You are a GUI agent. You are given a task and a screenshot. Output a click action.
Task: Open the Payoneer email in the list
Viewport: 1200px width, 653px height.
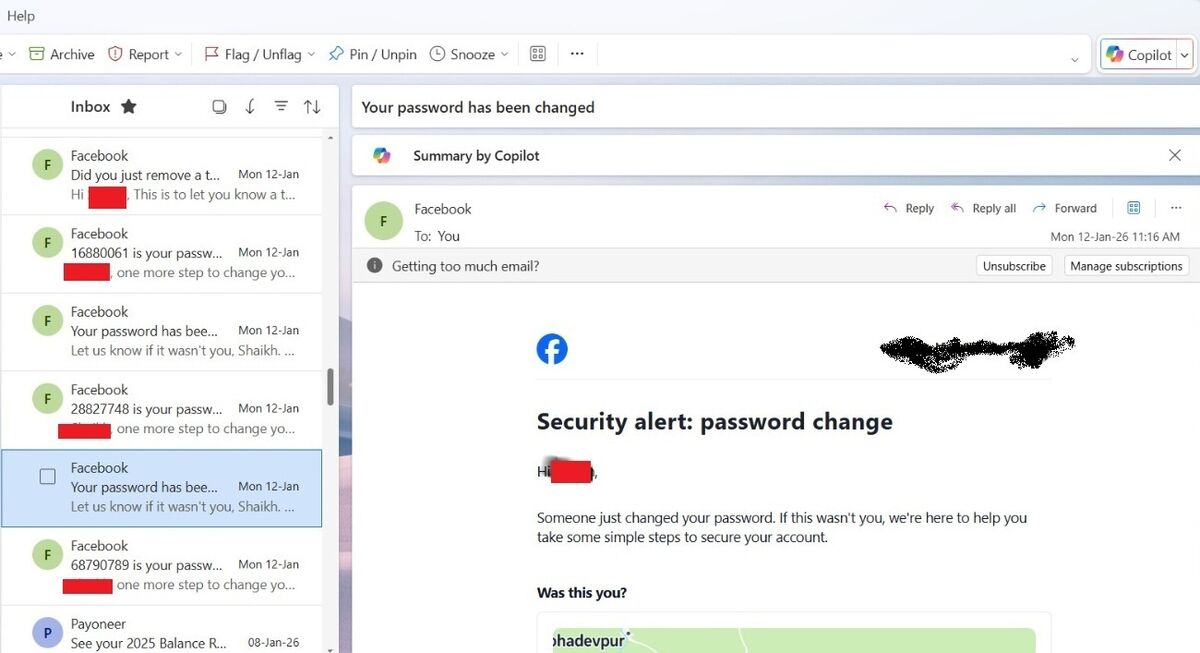click(x=180, y=633)
